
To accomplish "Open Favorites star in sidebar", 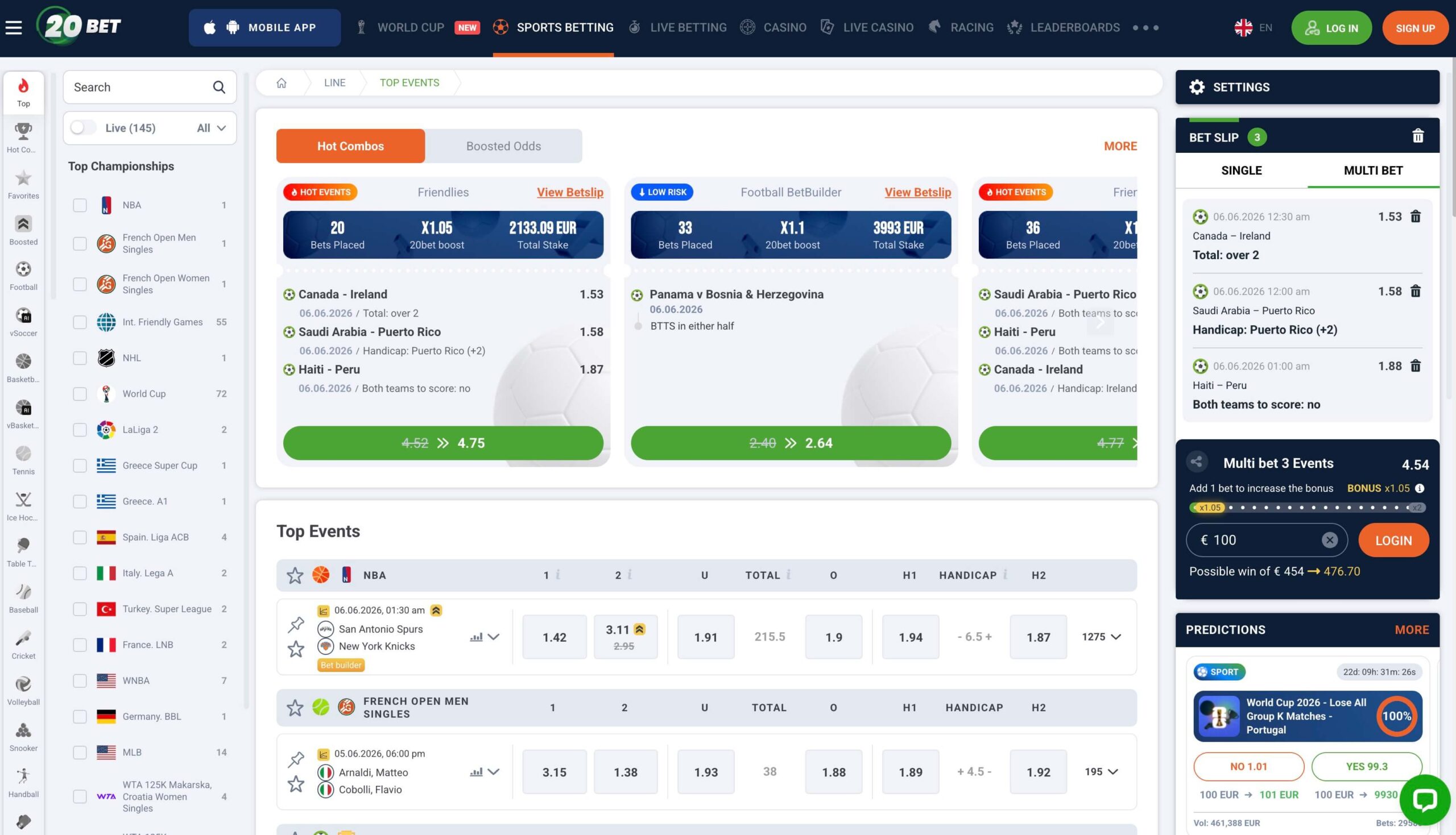I will click(x=23, y=184).
